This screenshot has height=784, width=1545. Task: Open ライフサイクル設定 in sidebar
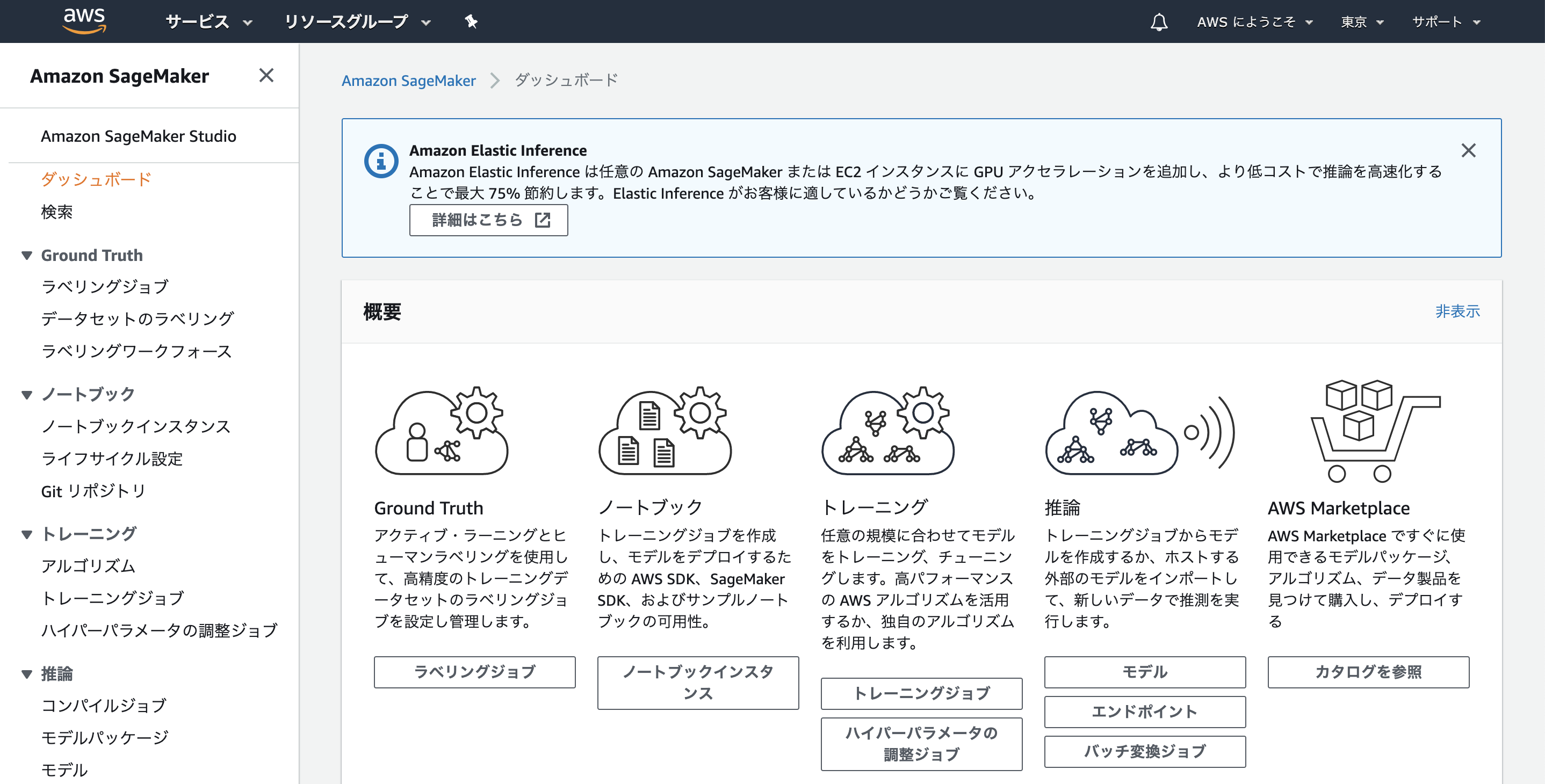click(112, 459)
